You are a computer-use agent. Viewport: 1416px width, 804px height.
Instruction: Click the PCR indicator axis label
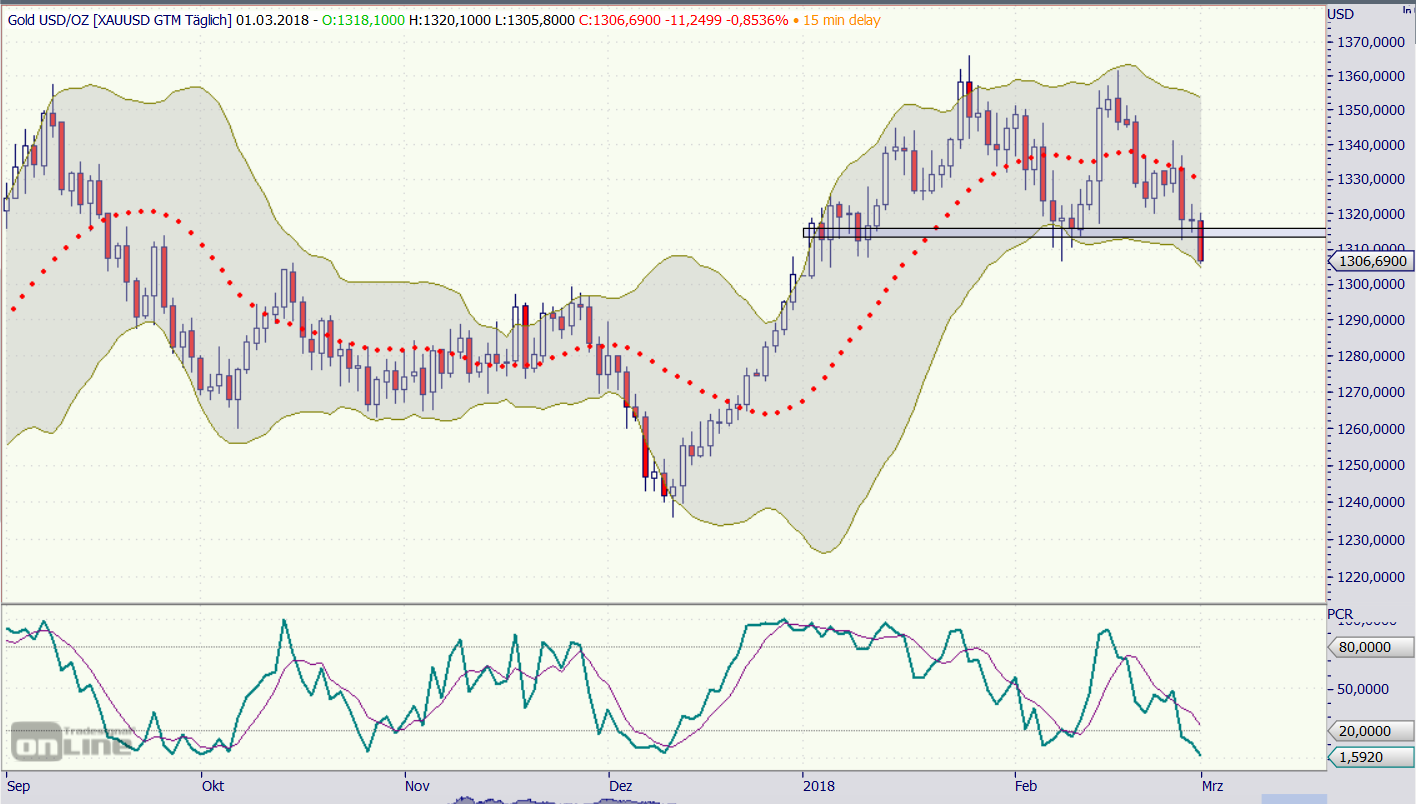[x=1339, y=613]
